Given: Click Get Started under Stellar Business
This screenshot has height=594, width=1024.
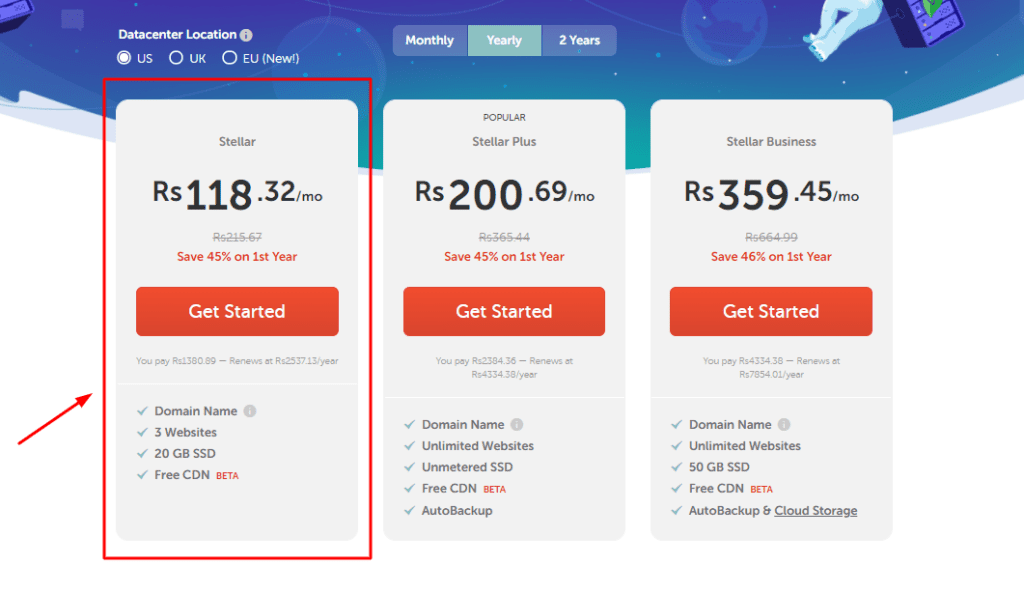Looking at the screenshot, I should click(x=770, y=311).
